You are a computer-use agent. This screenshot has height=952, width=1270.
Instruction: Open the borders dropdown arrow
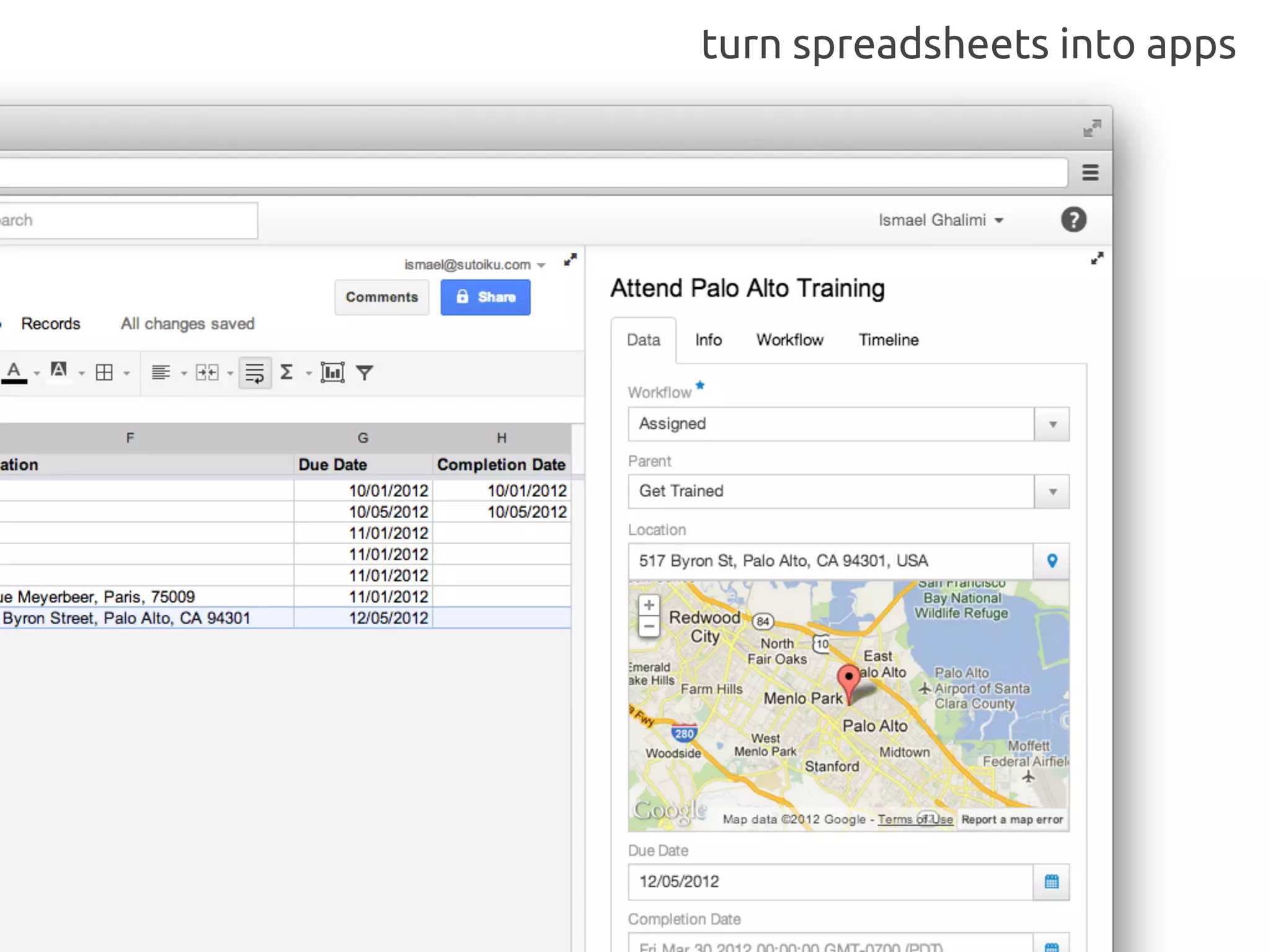point(127,374)
